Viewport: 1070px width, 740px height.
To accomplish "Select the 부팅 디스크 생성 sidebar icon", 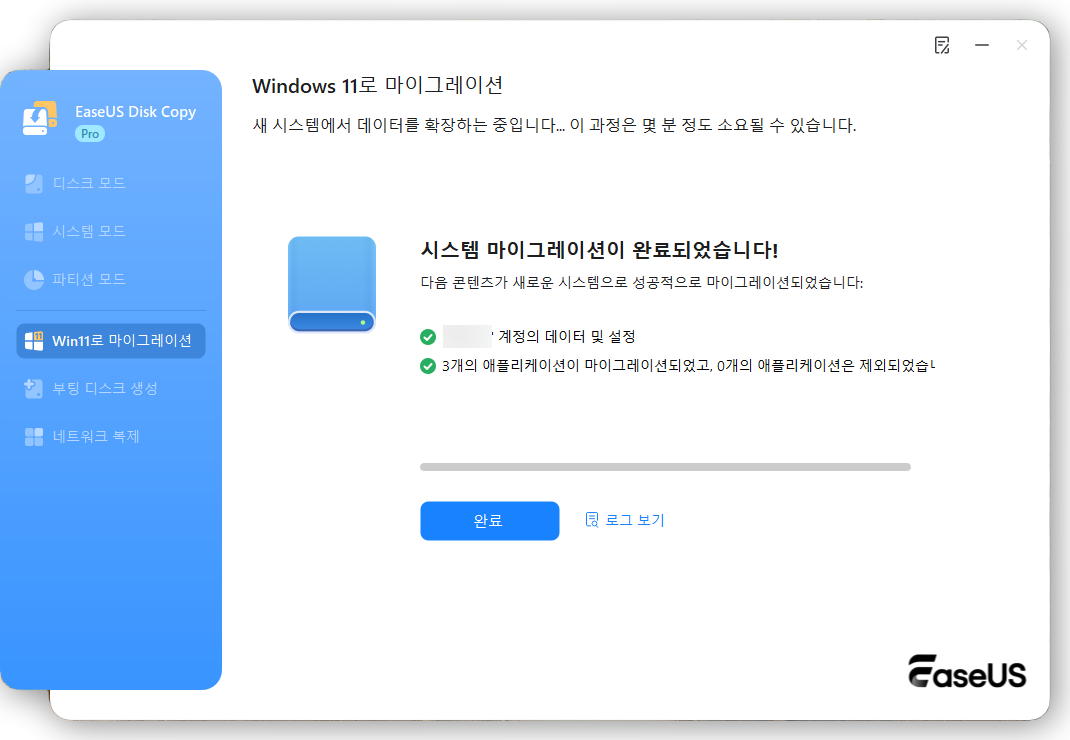I will [x=33, y=388].
